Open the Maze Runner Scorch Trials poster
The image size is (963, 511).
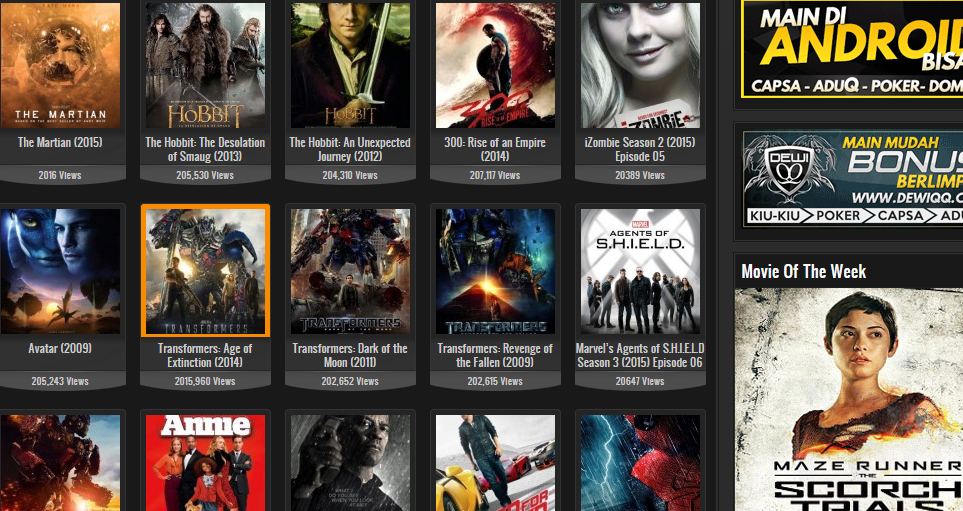coord(849,399)
